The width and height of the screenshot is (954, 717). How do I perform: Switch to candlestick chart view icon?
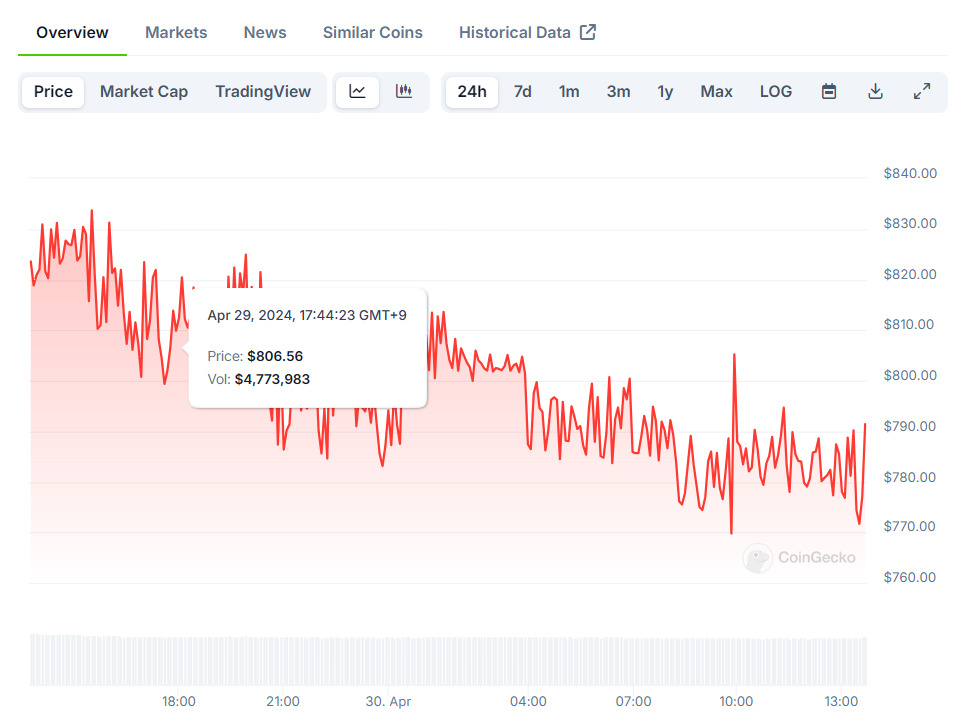404,92
